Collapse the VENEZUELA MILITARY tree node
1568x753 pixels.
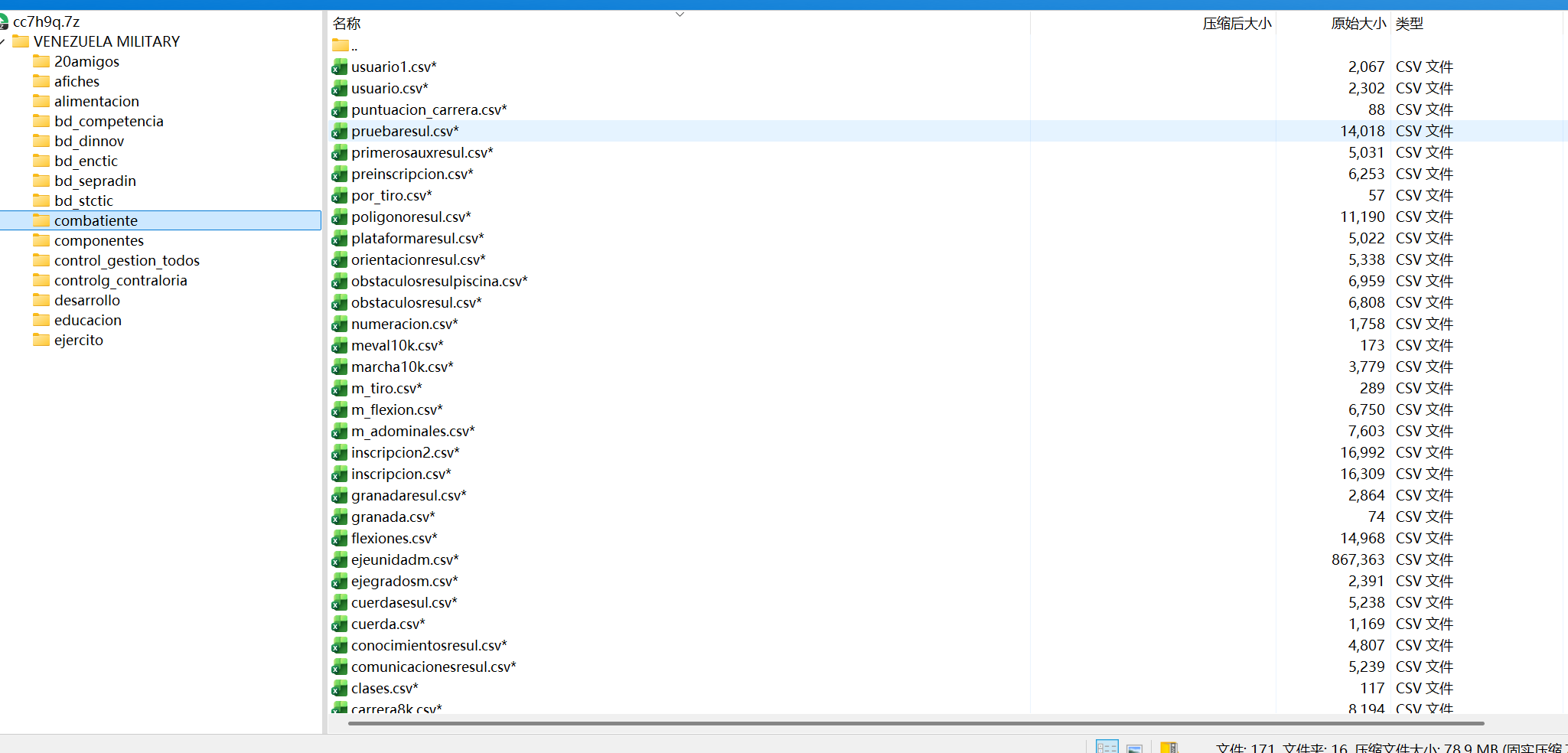[3, 41]
